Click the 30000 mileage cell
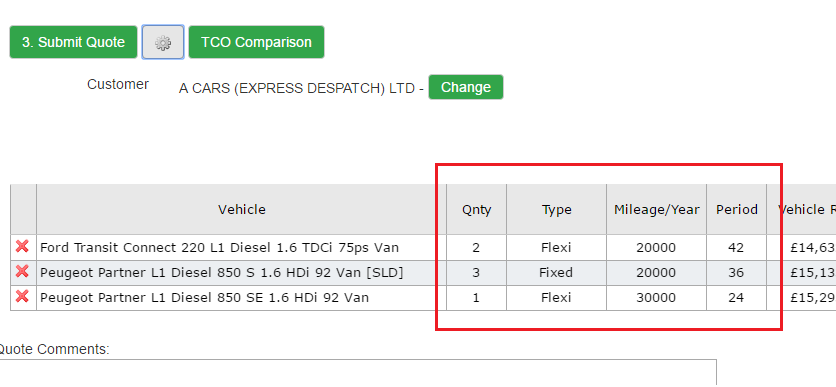836x387 pixels. (x=656, y=297)
